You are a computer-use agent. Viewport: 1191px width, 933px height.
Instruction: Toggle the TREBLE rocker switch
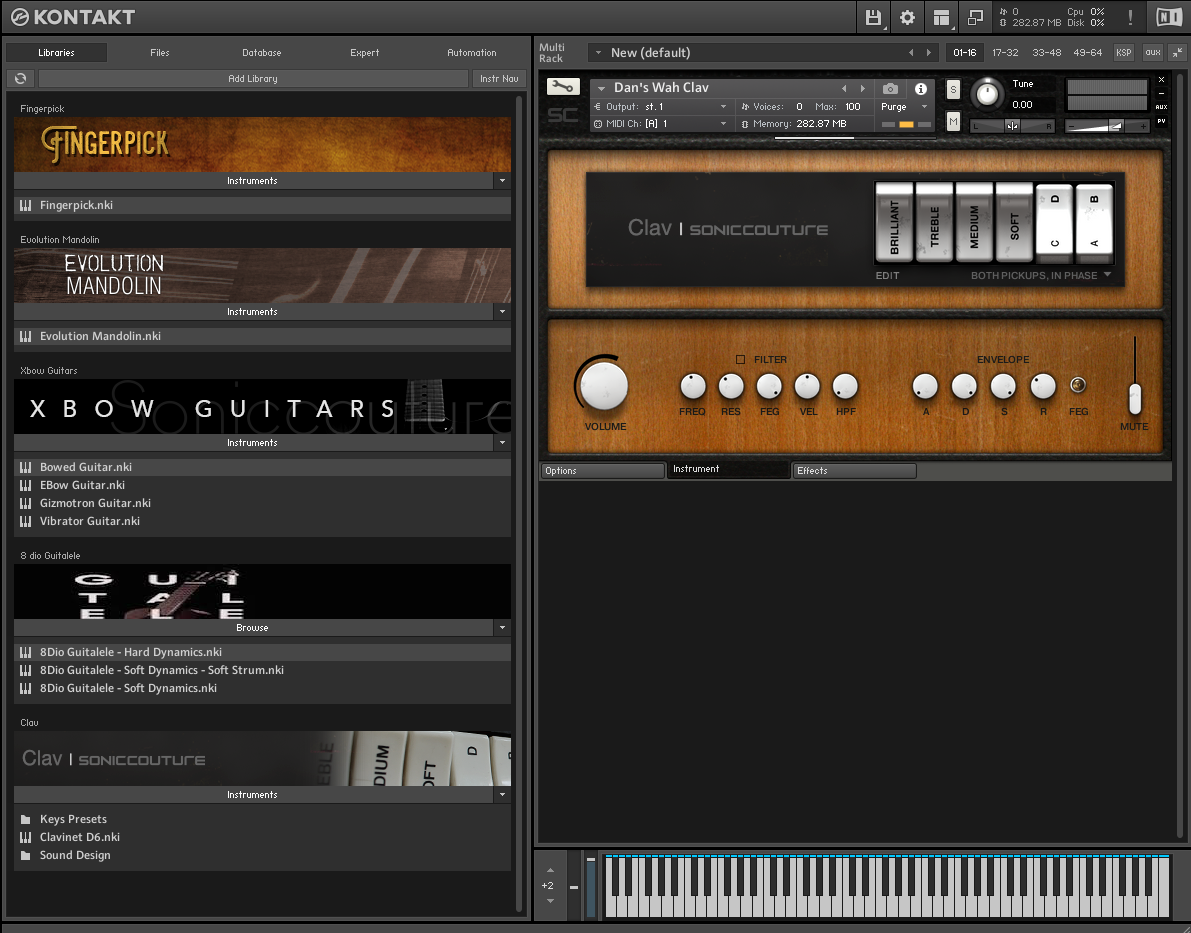pos(934,222)
